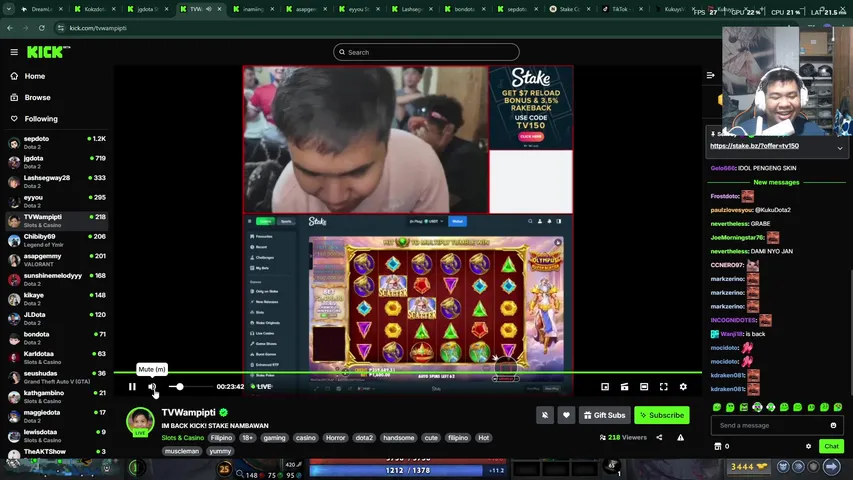Open the JLDota channel in sidebar

pos(56,319)
